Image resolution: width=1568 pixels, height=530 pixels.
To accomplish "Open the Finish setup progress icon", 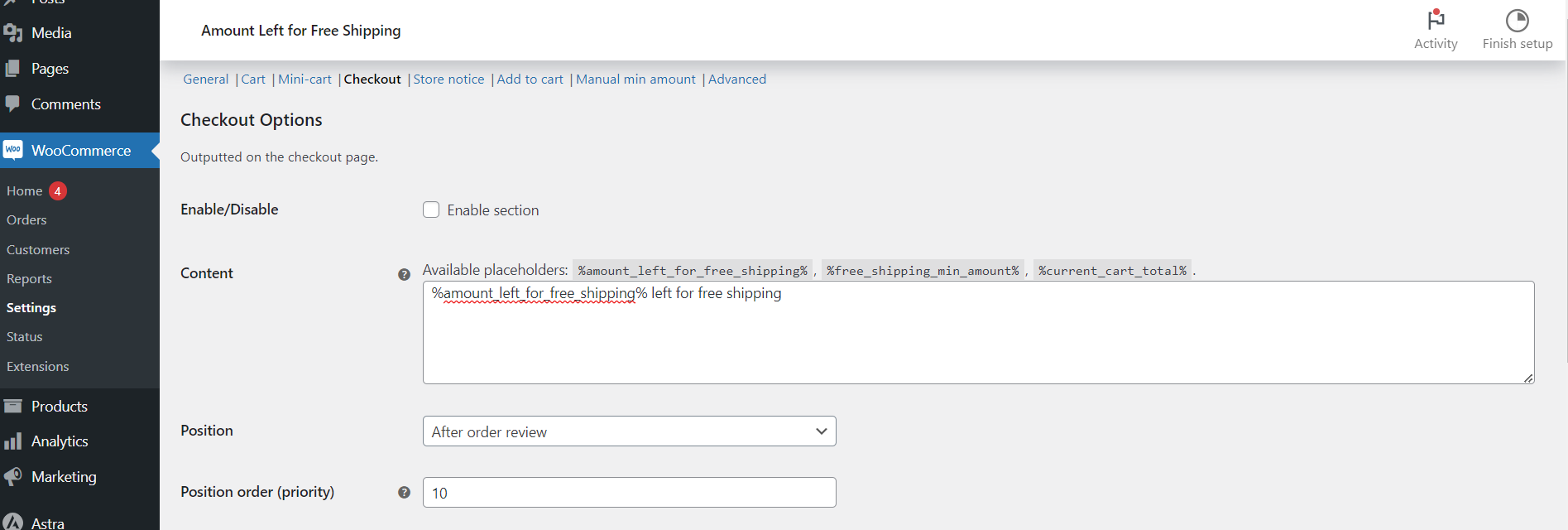I will [x=1517, y=20].
